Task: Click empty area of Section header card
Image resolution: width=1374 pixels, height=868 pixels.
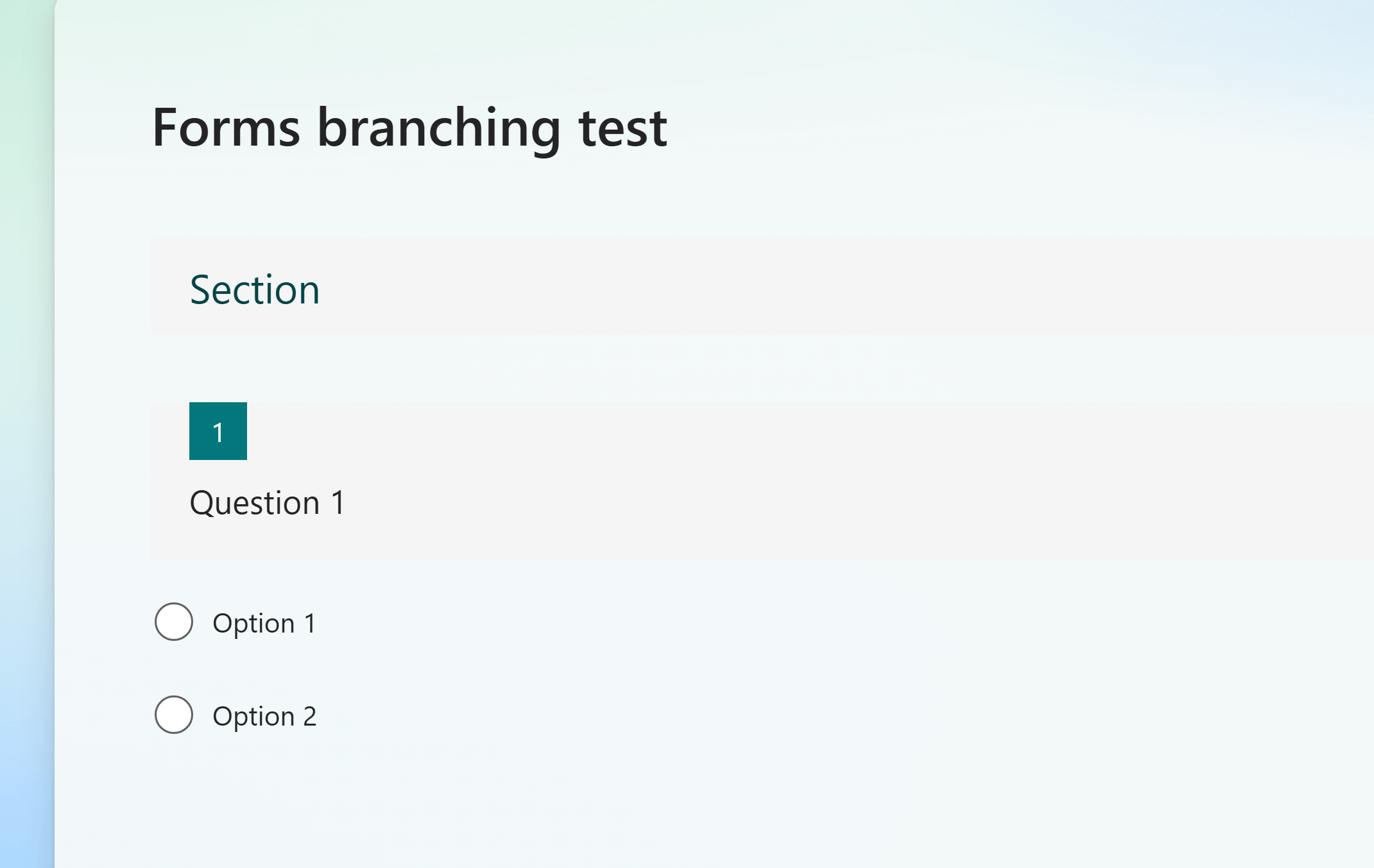Action: click(834, 287)
